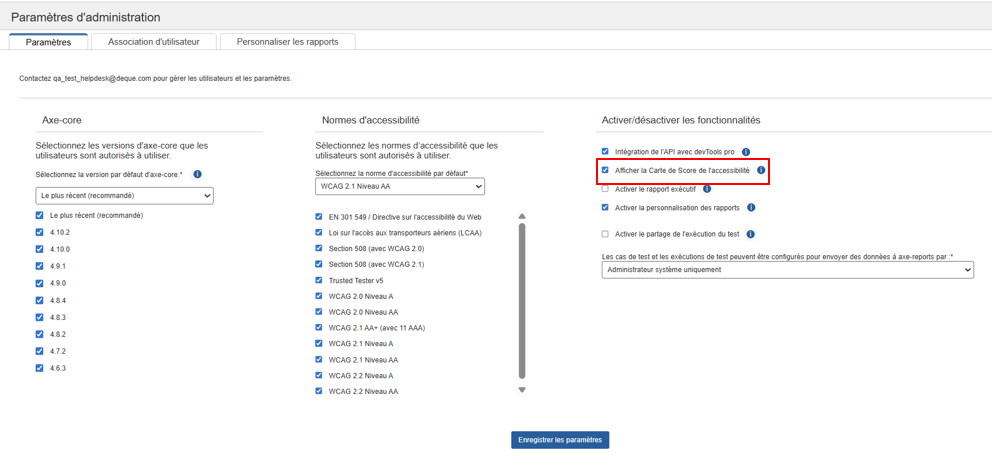Click scroll down arrow in standards list
This screenshot has width=992, height=467.
click(x=522, y=390)
